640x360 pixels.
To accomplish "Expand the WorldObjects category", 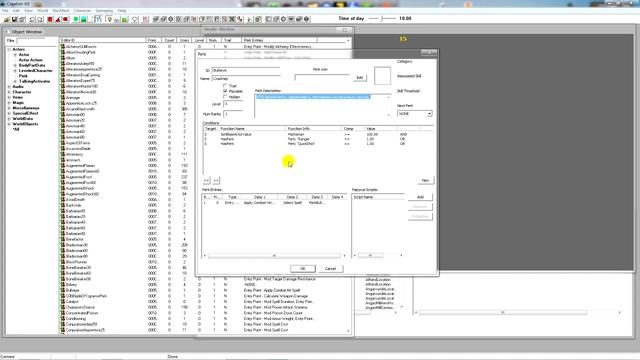I will (9, 124).
